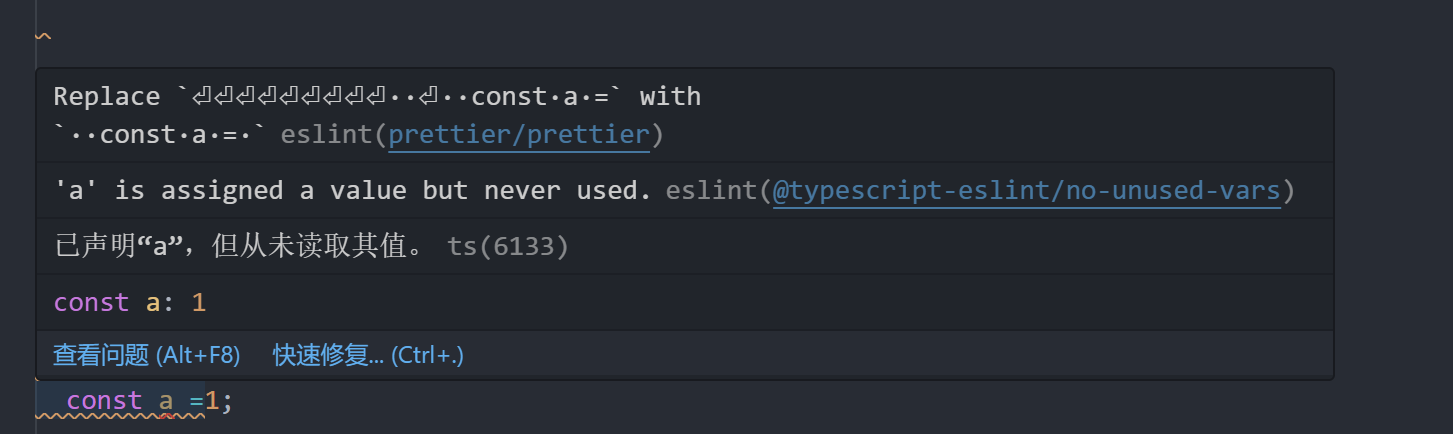
Task: Open the @typescript-eslint/no-unused-vars rule link
Action: pos(1027,190)
